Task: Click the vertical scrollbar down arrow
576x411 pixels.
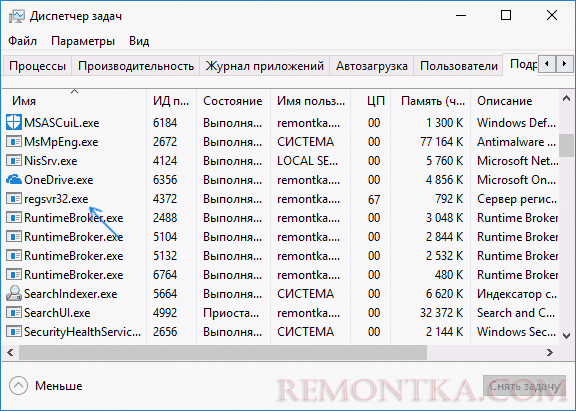Action: coord(566,336)
